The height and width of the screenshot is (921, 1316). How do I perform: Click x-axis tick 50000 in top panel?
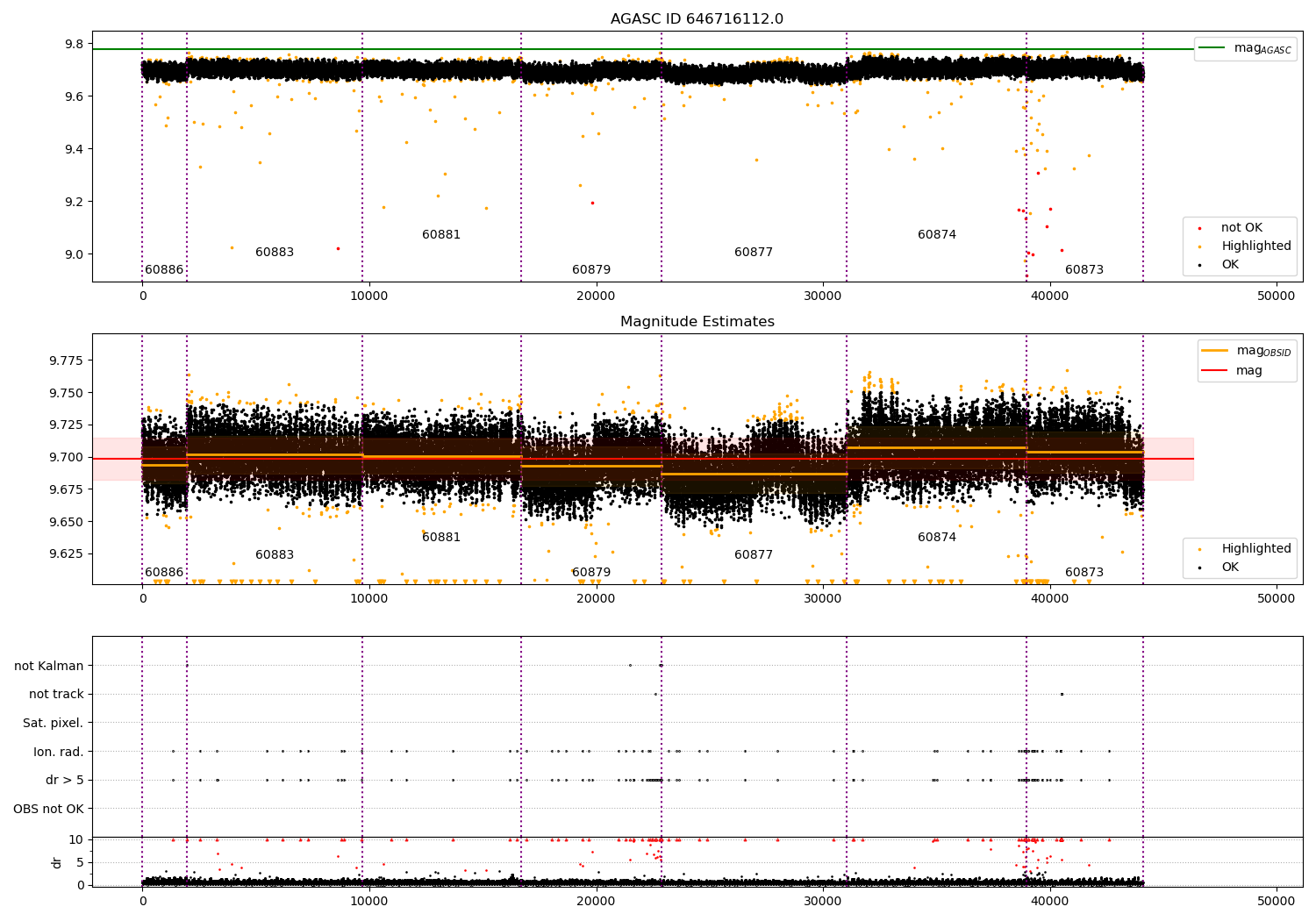coord(1276,296)
